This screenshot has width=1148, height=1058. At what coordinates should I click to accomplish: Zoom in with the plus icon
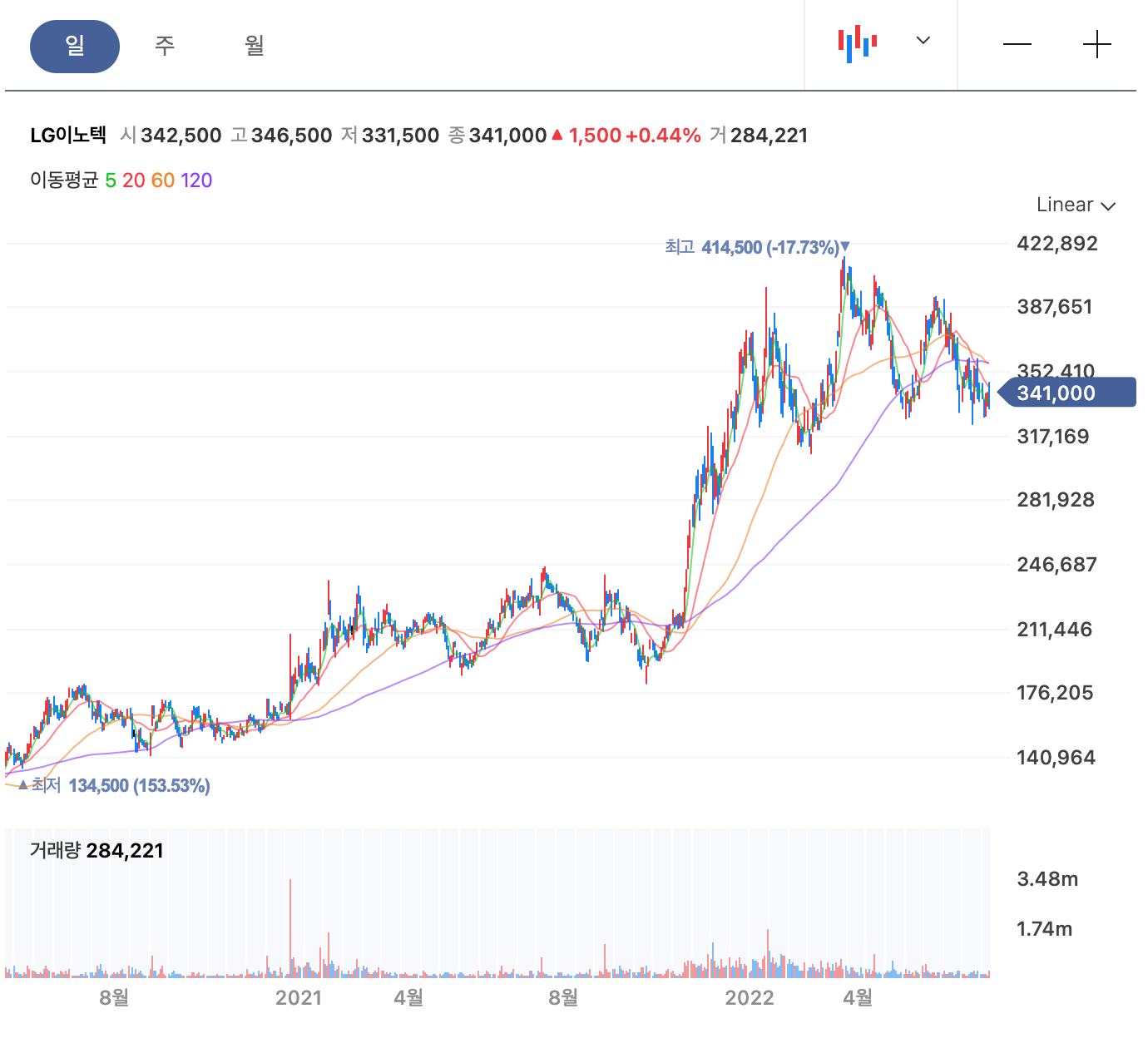[1097, 44]
